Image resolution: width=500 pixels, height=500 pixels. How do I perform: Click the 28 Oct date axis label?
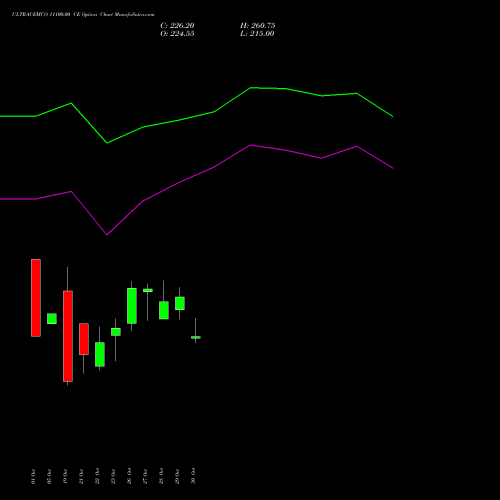tap(161, 476)
